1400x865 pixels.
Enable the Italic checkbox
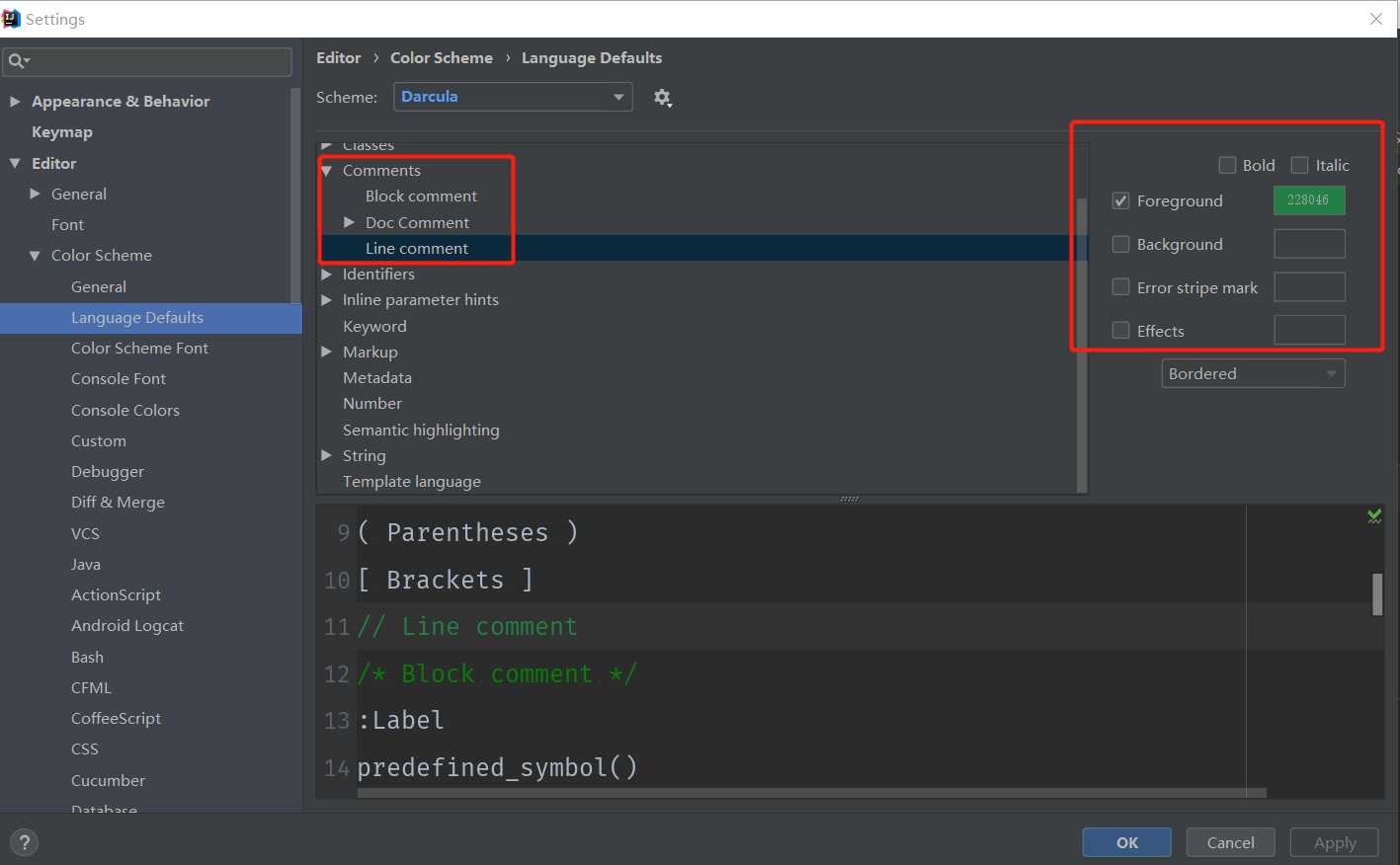pos(1299,165)
